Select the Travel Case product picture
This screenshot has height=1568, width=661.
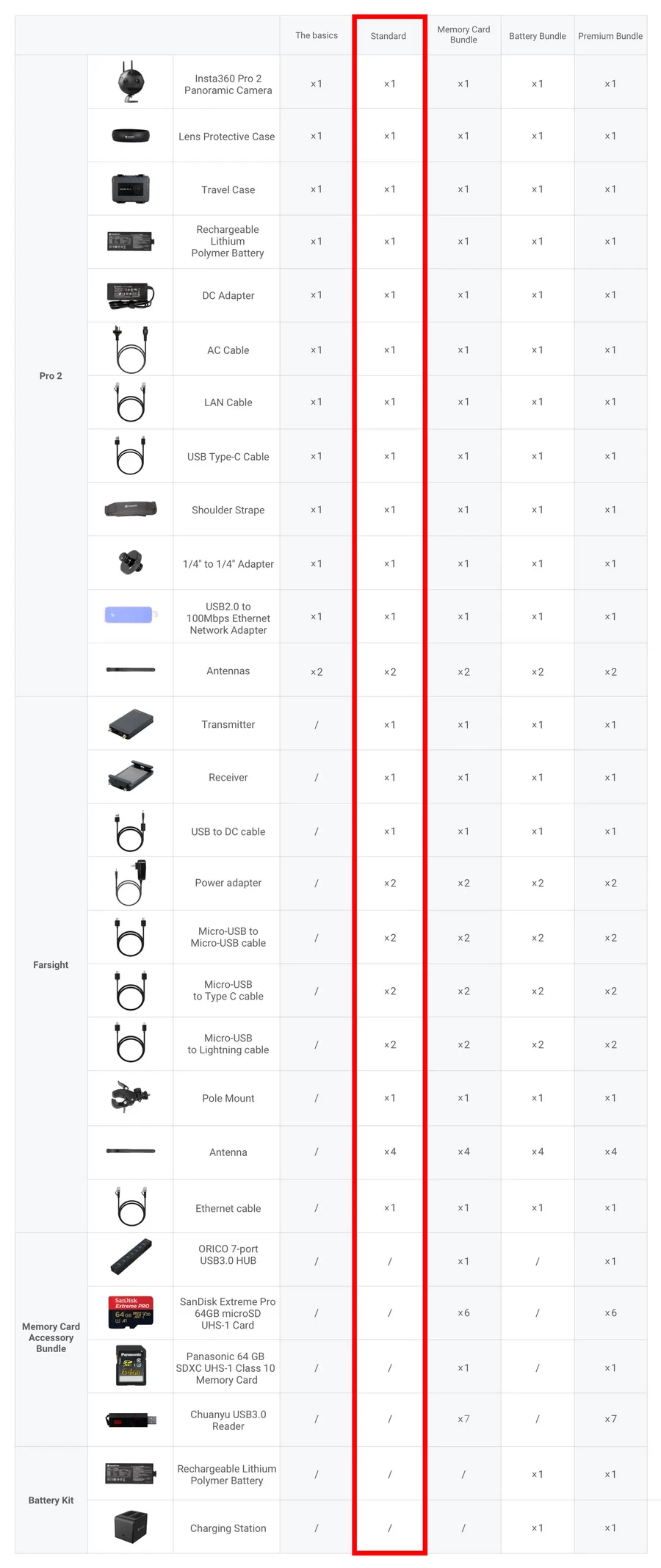point(131,189)
